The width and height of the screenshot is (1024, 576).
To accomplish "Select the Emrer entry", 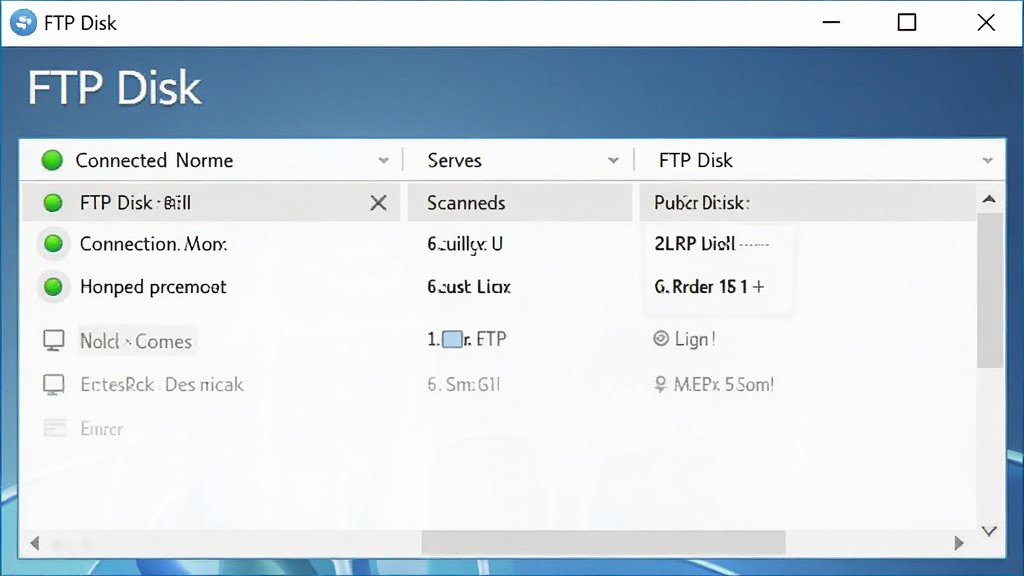I will [x=101, y=428].
